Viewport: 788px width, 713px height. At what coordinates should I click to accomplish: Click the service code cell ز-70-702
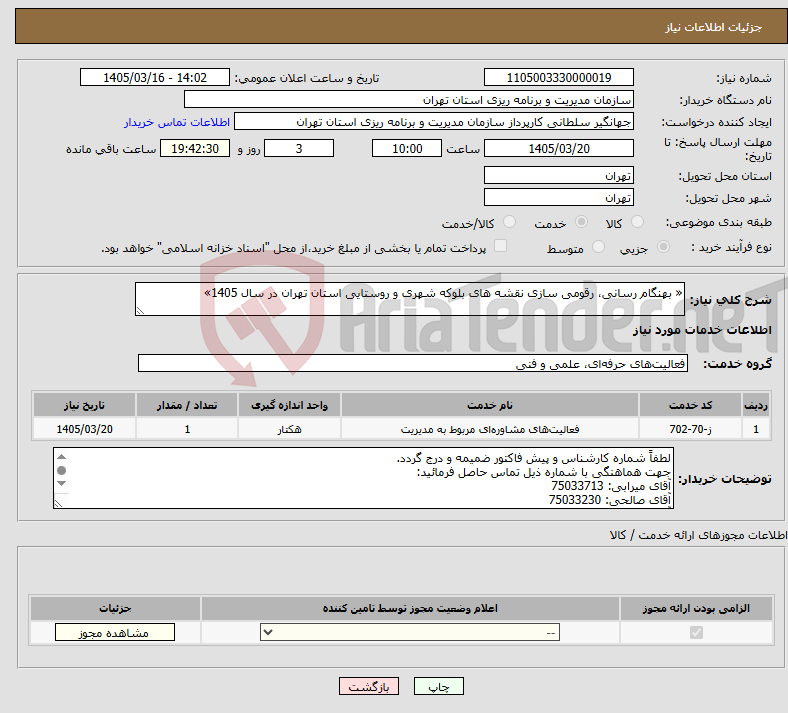tap(691, 429)
